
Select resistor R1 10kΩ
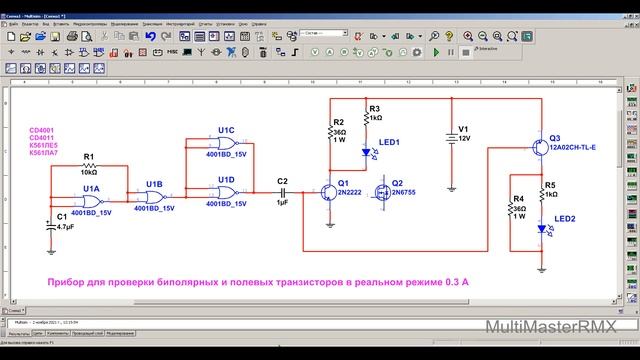(89, 166)
